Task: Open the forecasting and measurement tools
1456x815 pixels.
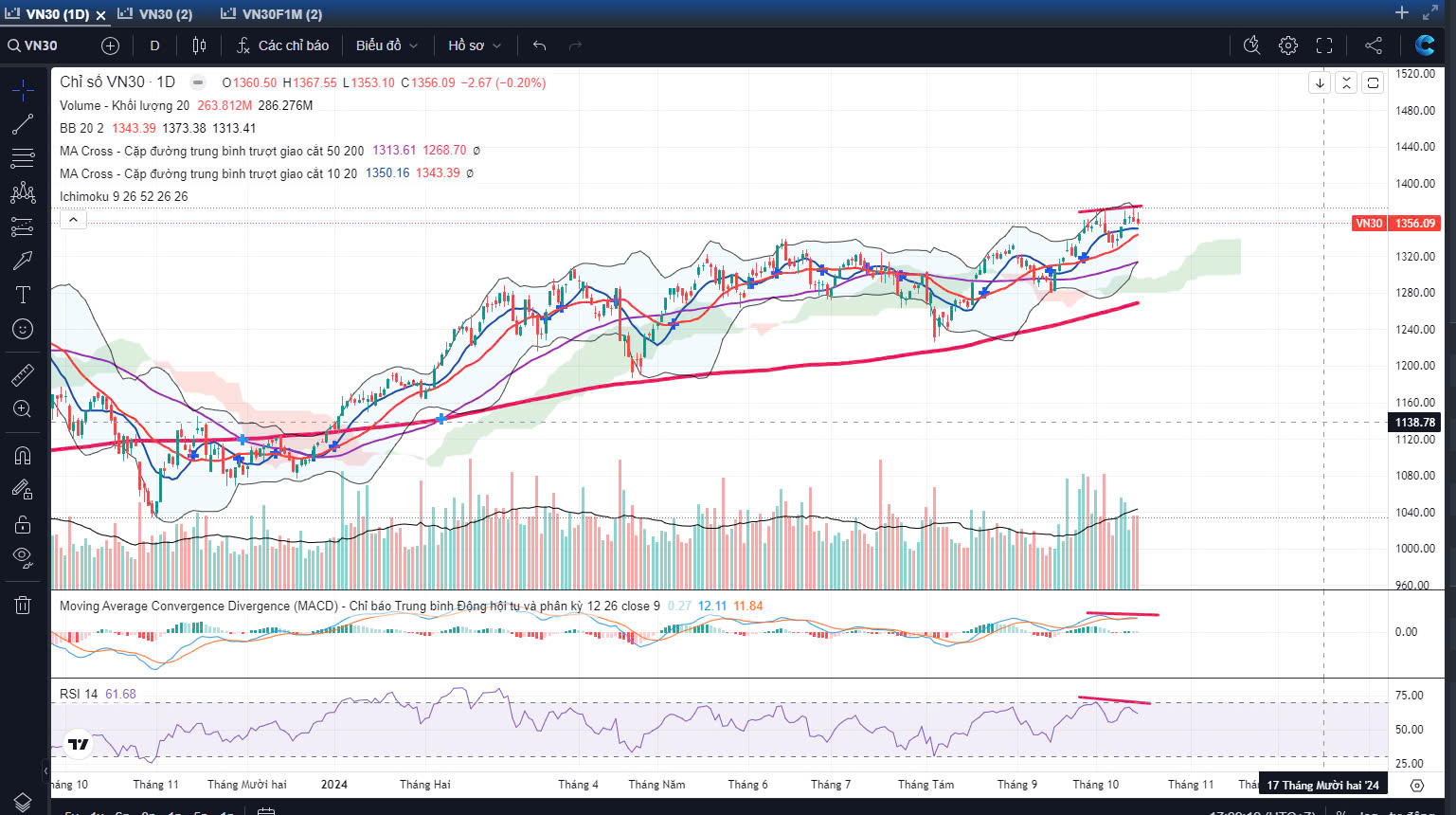Action: [x=23, y=226]
